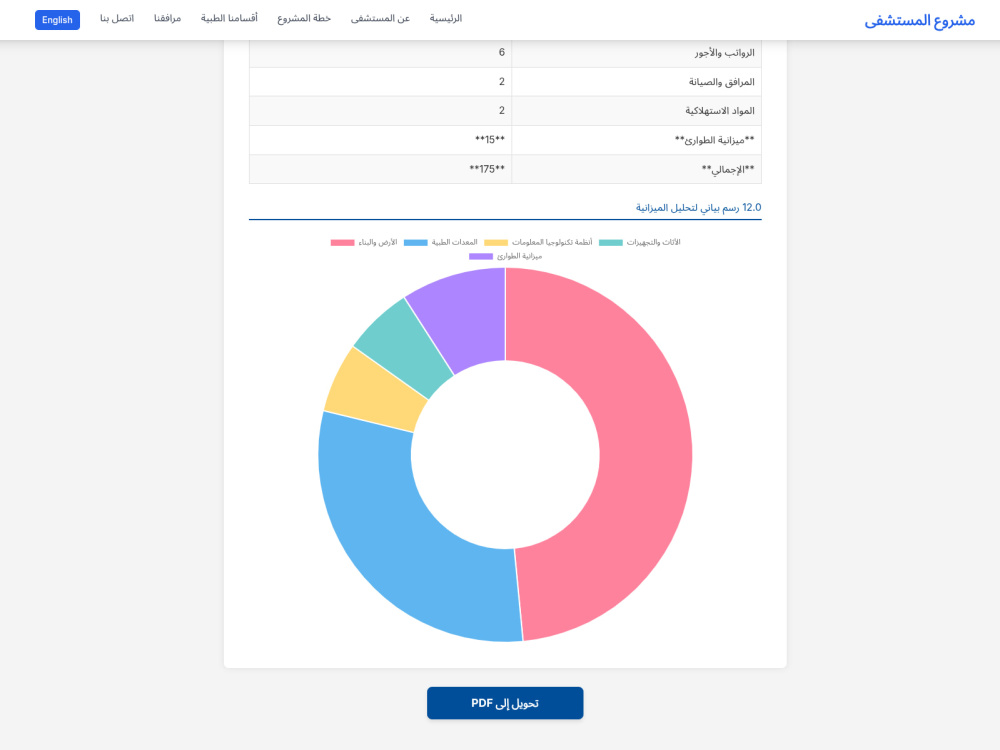Screen dimensions: 1000x750
Task: Open the اتصل بنا nav item
Action: pos(117,18)
